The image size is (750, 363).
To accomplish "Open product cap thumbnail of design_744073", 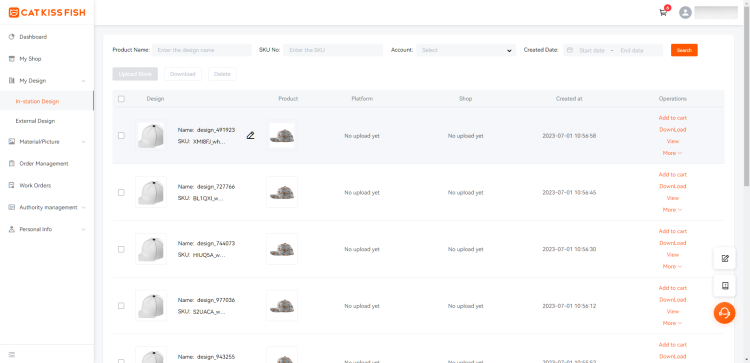I will (x=282, y=249).
